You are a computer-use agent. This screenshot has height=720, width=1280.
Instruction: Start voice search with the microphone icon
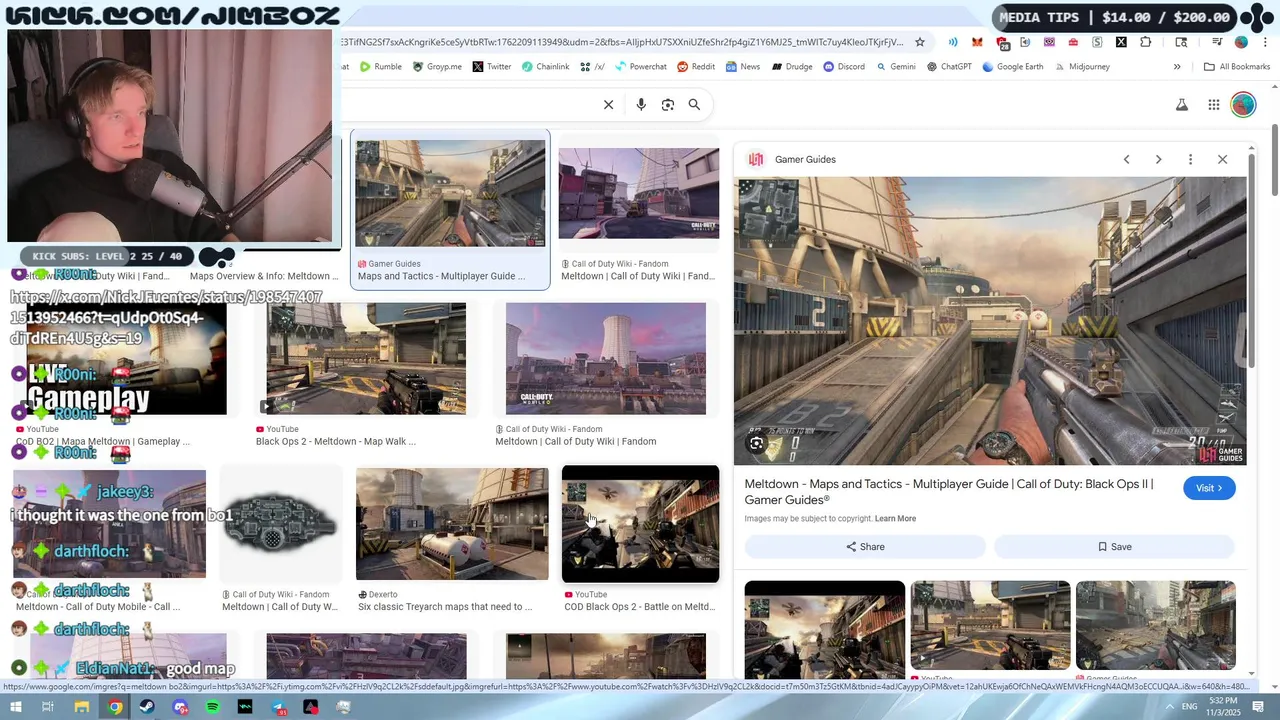click(x=641, y=105)
